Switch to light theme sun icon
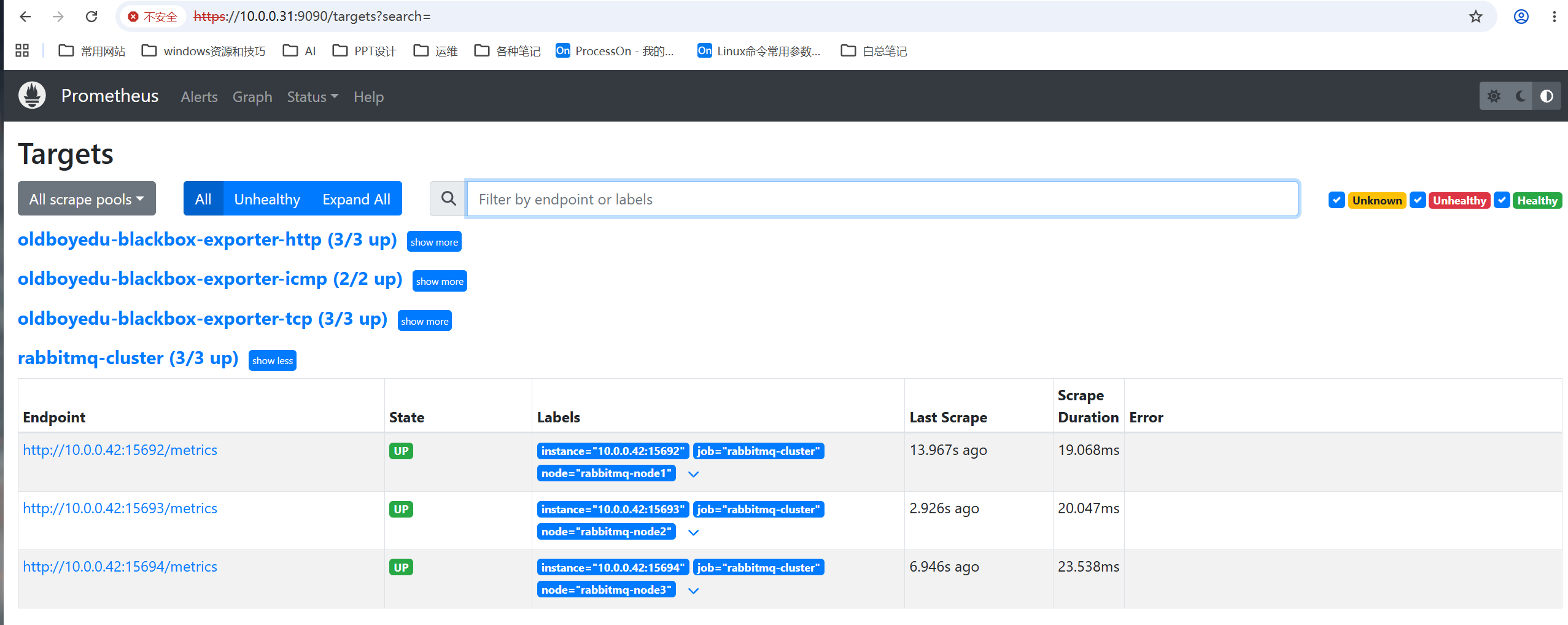 pos(1494,96)
